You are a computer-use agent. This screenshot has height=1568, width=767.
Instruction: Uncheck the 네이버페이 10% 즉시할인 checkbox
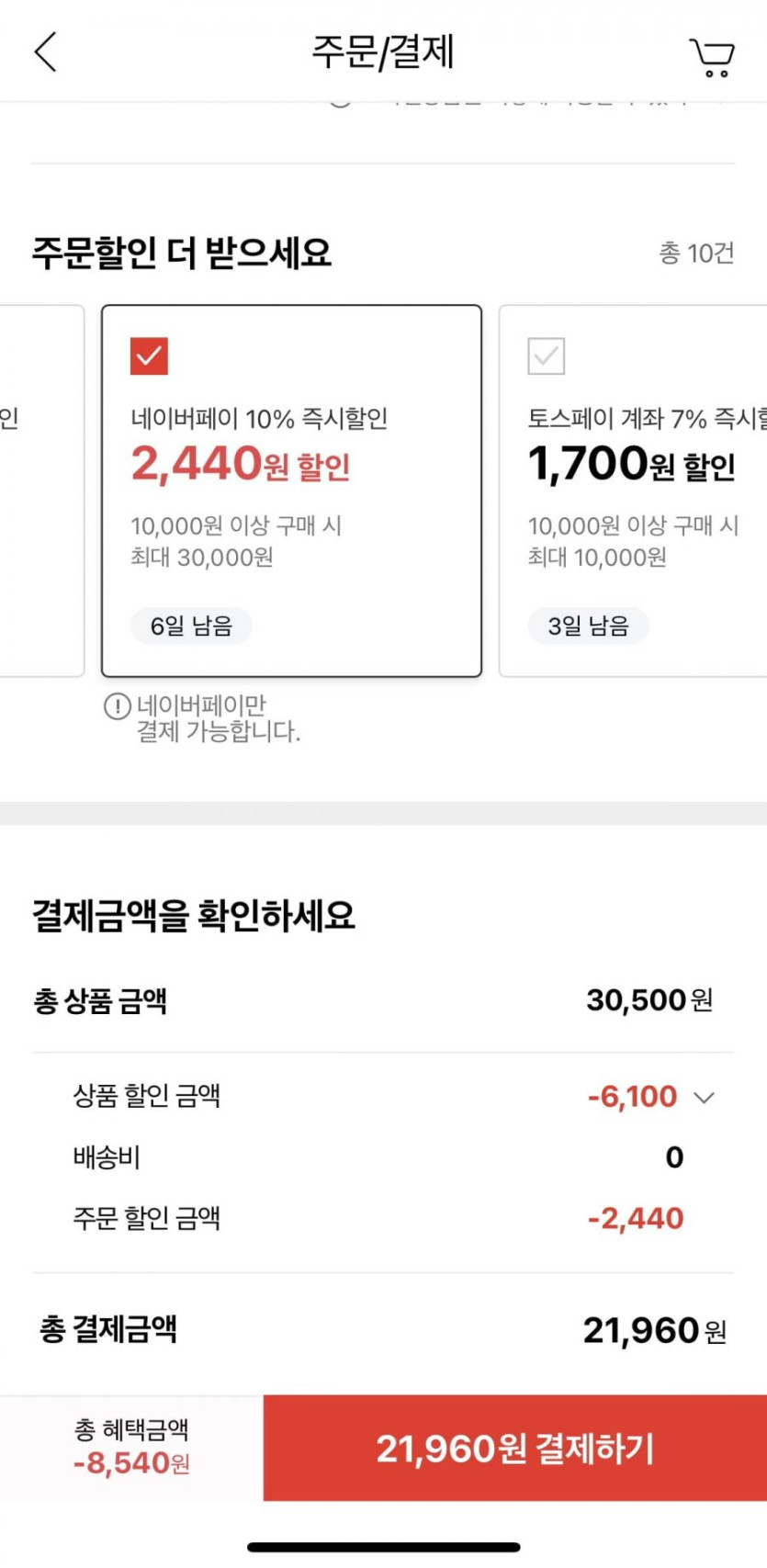pos(150,356)
